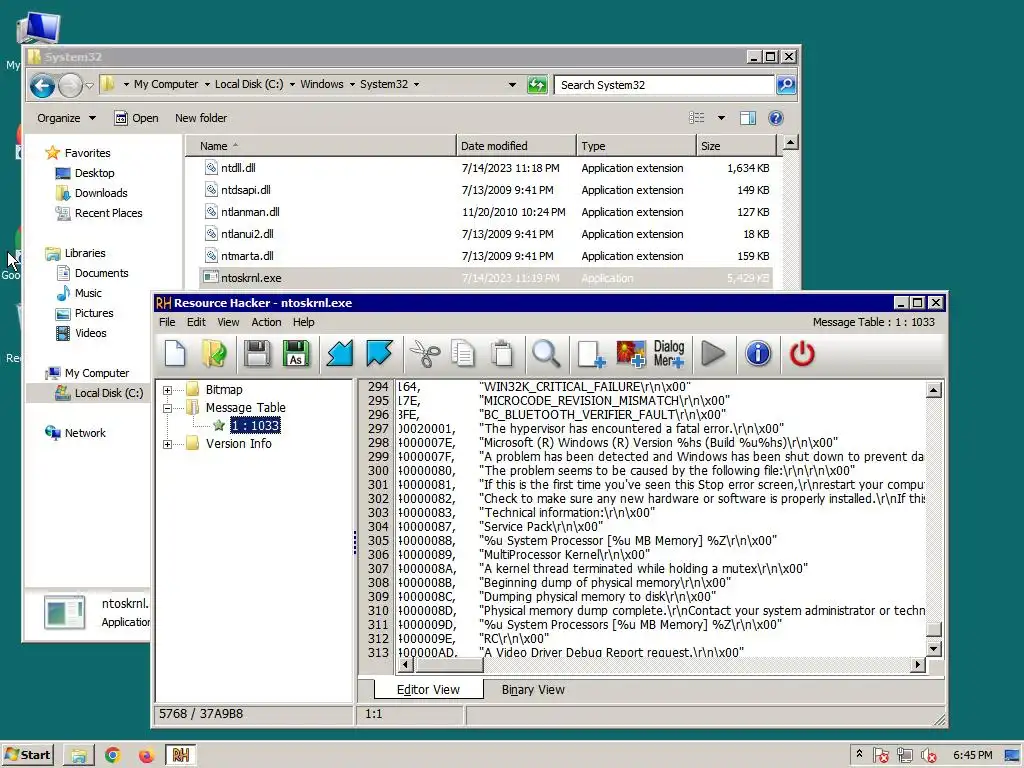This screenshot has width=1024, height=768.
Task: Click the editor vertical scroll down arrow
Action: tap(934, 649)
